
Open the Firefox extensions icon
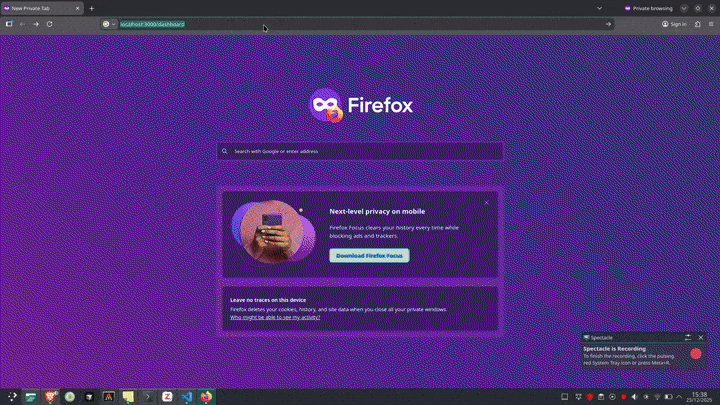[698, 24]
